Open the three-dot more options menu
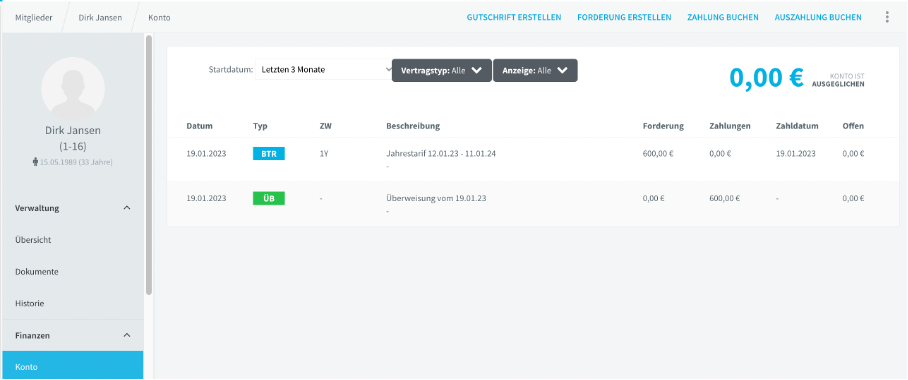Image resolution: width=908 pixels, height=380 pixels. [x=887, y=17]
